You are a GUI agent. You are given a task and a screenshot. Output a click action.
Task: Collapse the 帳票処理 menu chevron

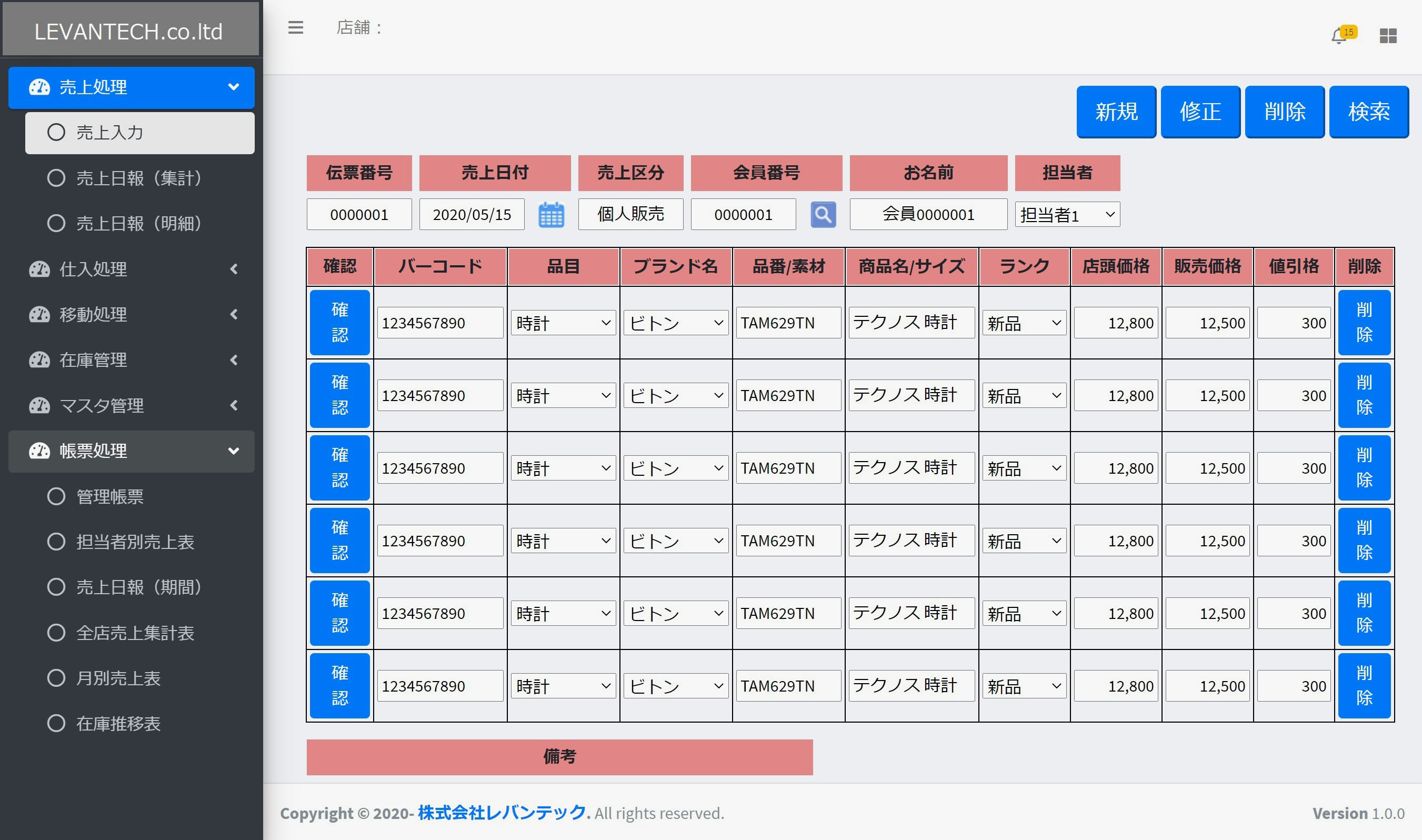[x=233, y=451]
